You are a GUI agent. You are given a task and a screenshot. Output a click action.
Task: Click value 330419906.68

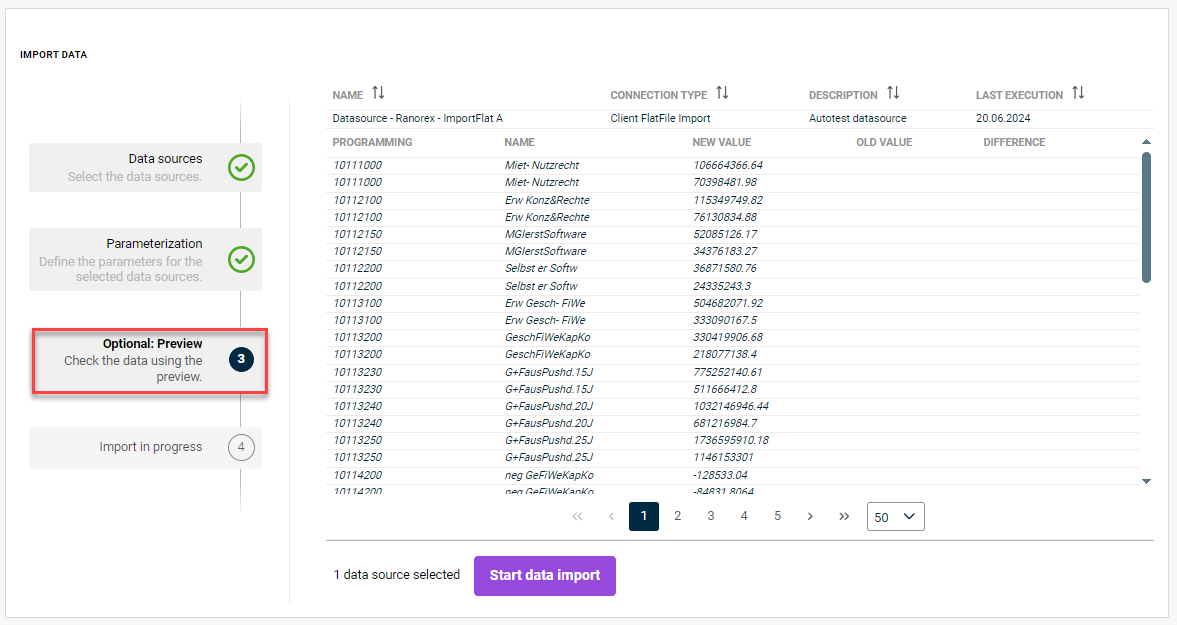[728, 337]
